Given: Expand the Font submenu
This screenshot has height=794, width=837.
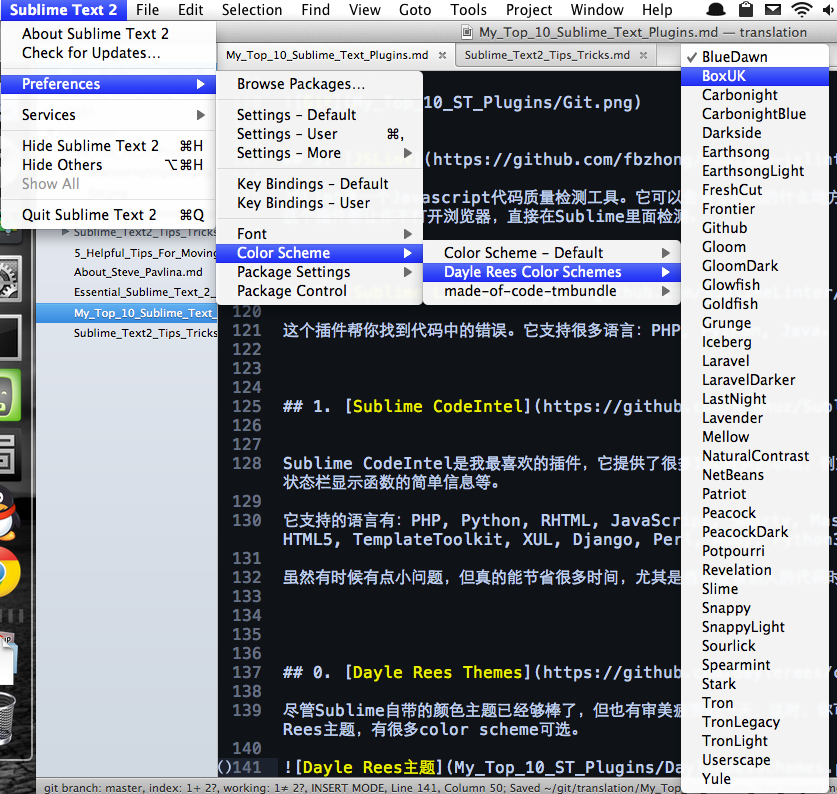Looking at the screenshot, I should click(319, 234).
